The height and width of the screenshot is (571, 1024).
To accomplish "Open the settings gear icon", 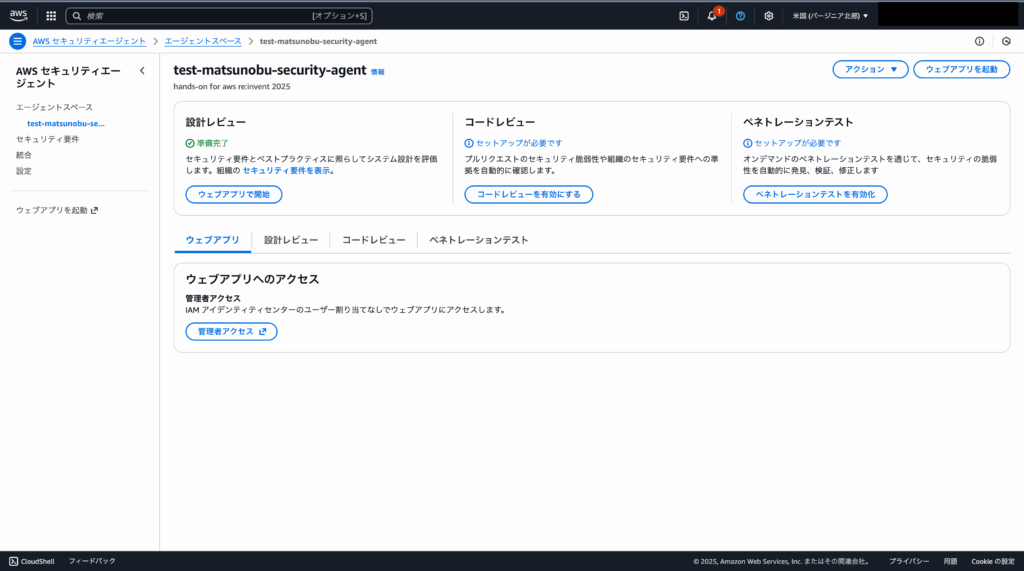I will pos(768,16).
